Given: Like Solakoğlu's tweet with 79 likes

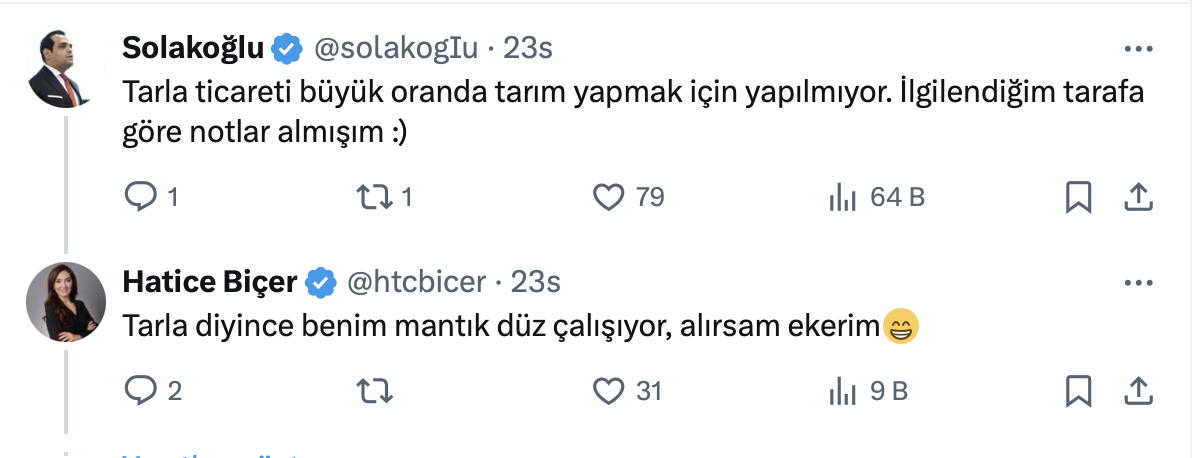Looking at the screenshot, I should coord(608,198).
